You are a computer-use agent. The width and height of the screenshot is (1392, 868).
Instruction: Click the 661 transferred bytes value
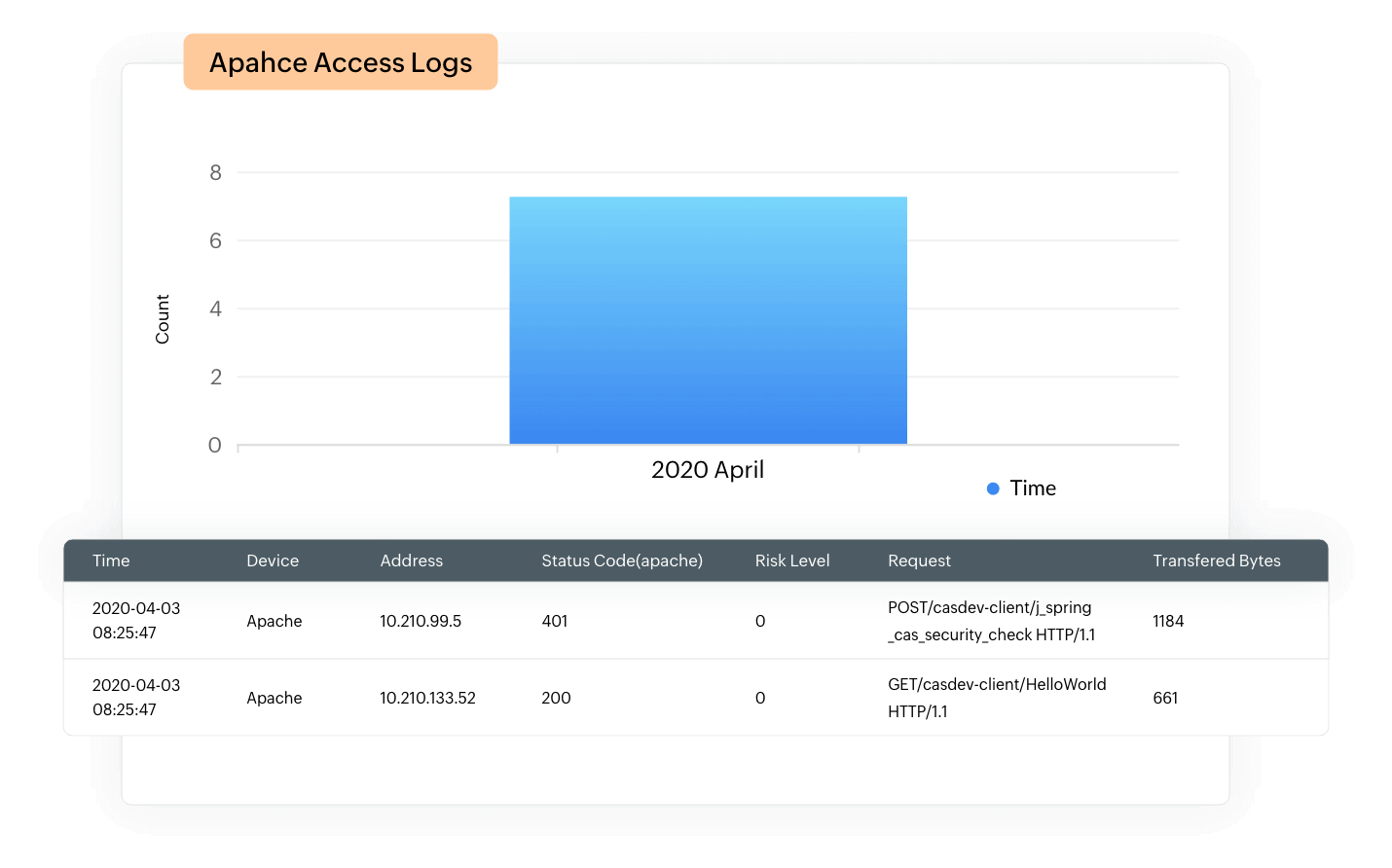(x=1165, y=698)
